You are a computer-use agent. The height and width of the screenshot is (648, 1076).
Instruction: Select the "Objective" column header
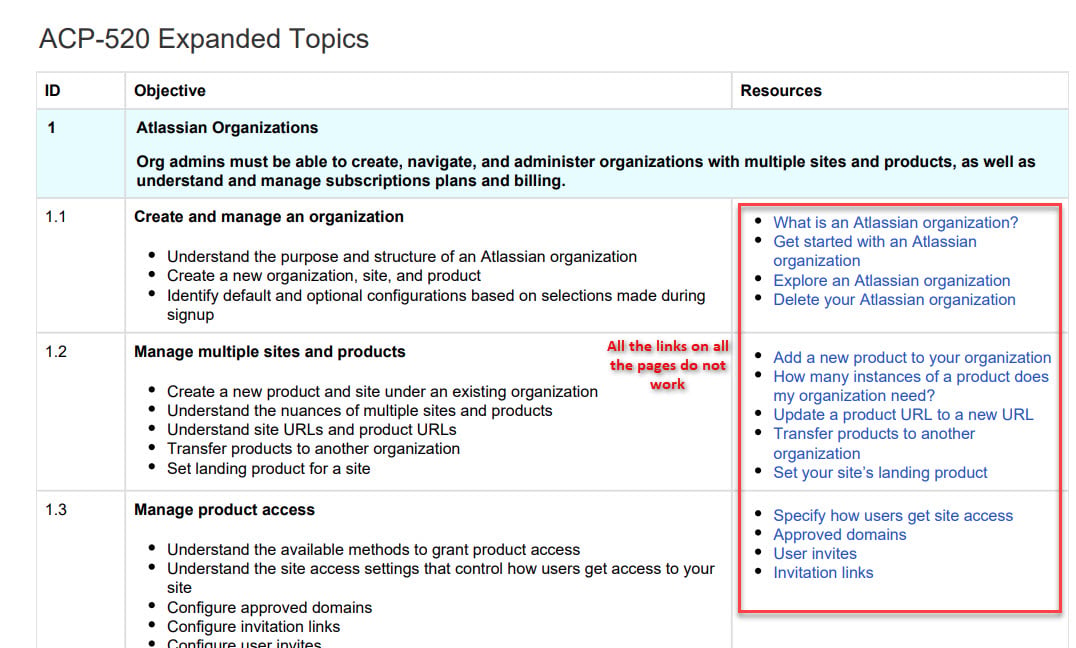coord(169,91)
